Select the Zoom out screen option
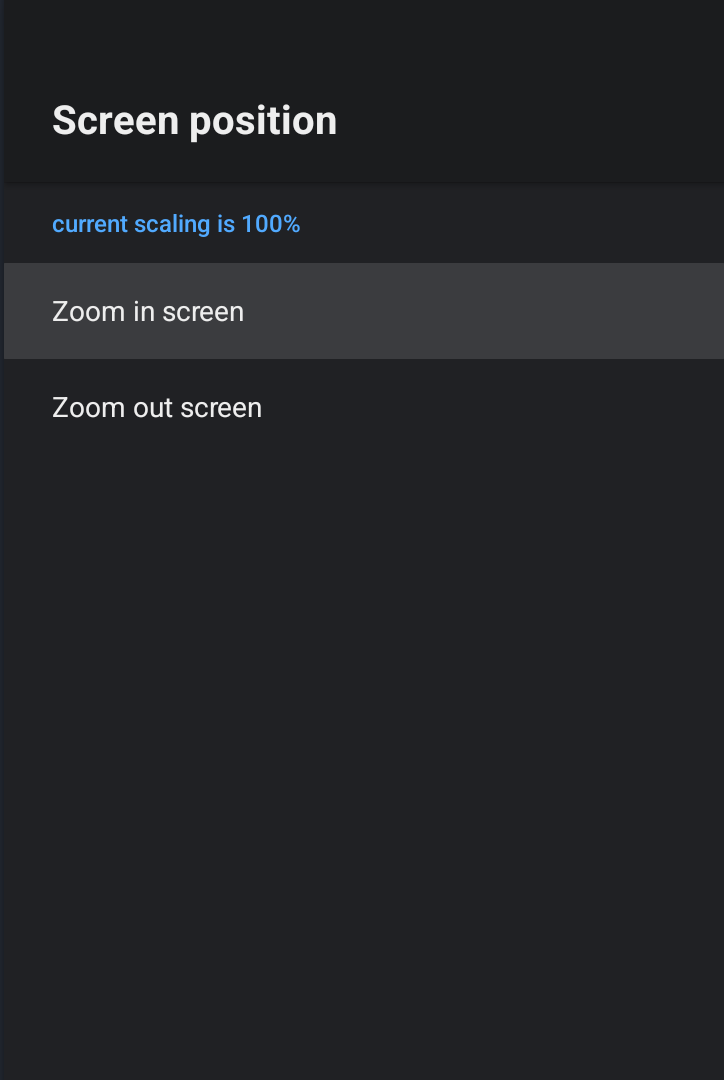Viewport: 724px width, 1080px height. click(157, 408)
